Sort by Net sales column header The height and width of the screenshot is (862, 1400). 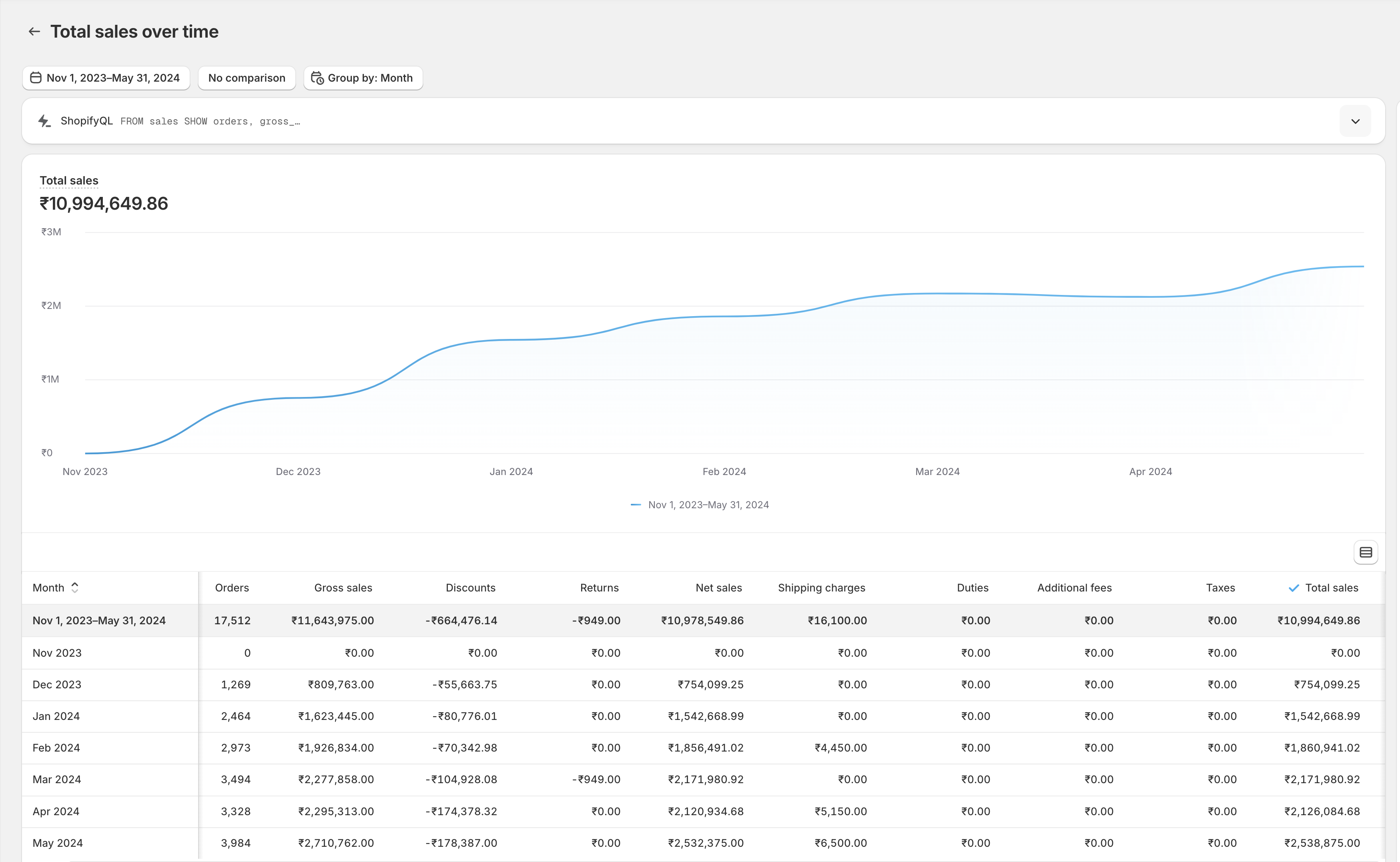click(x=718, y=587)
